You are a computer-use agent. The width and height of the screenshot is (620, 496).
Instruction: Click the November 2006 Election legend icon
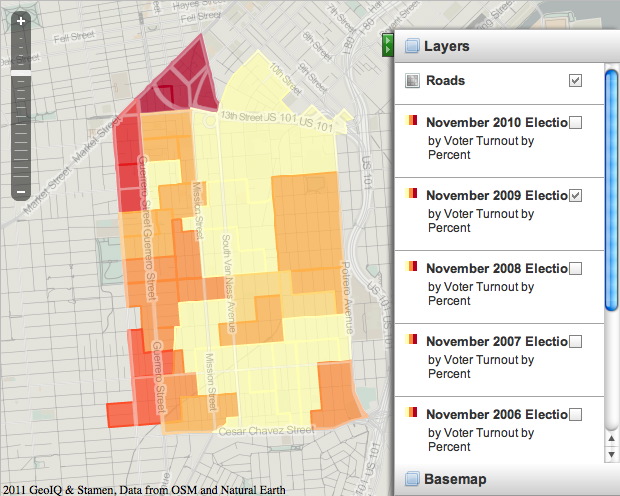[x=411, y=414]
